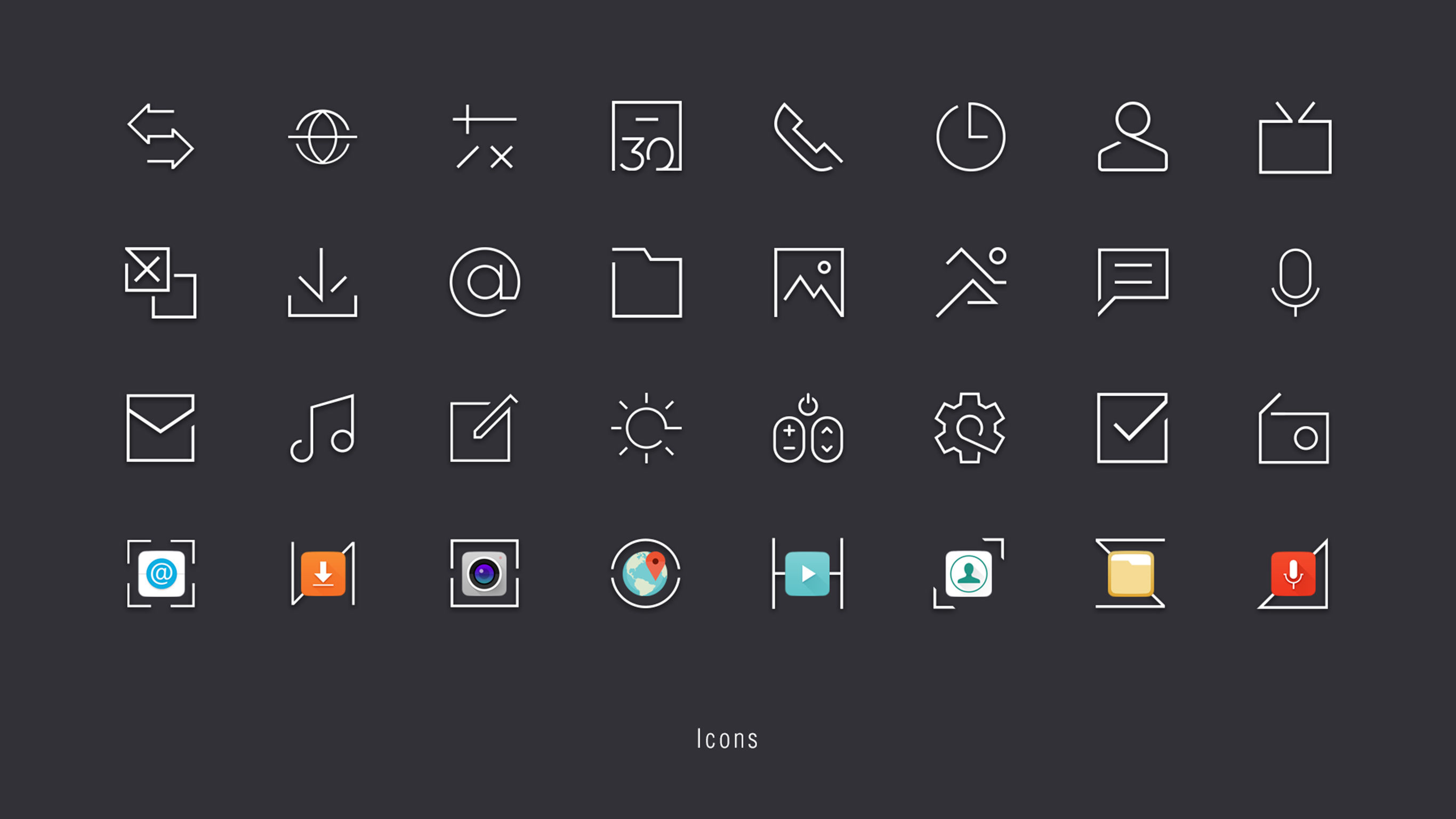Open the globe with map pin icon
The width and height of the screenshot is (1456, 819).
646,574
